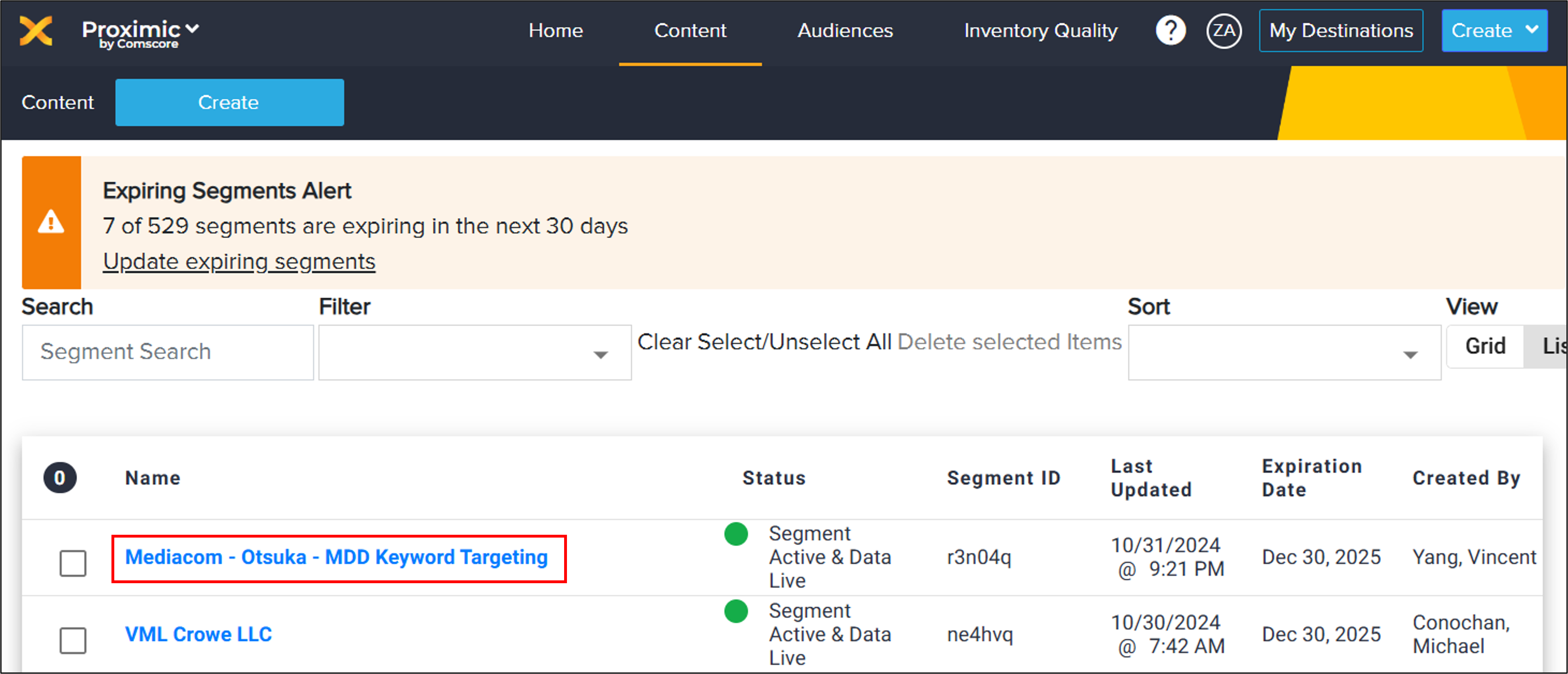Select the VML Crowe LLC checkbox
This screenshot has width=1568, height=674.
73,640
